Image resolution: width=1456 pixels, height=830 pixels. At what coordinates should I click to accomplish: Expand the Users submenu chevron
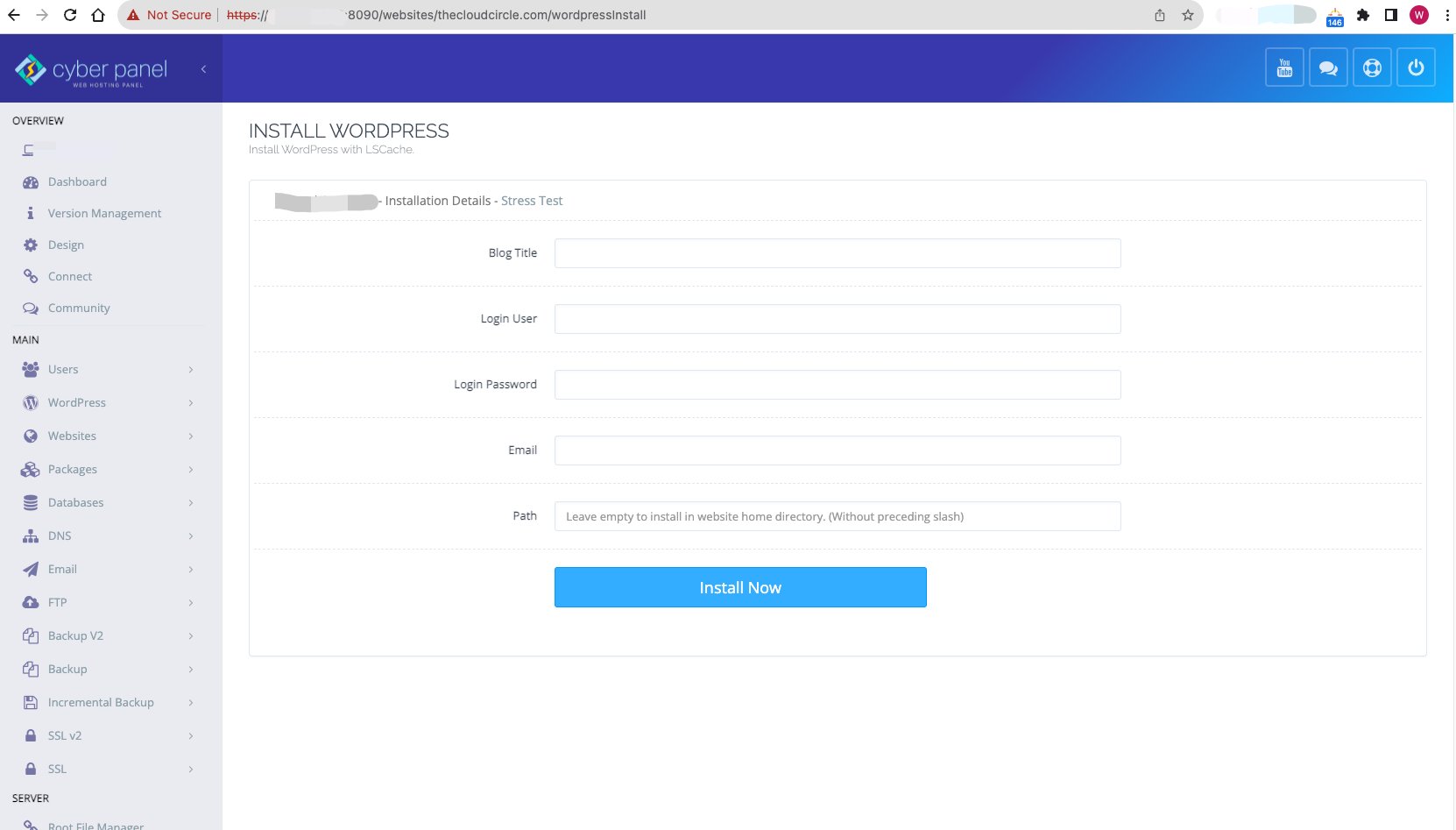click(190, 370)
